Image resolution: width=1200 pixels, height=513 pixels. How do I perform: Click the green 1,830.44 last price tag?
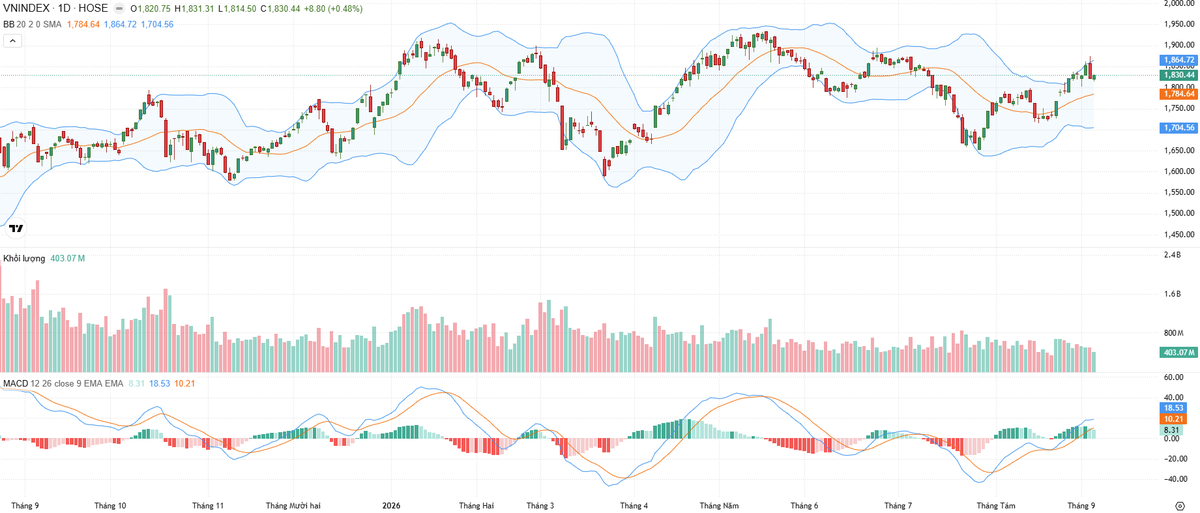coord(1179,75)
